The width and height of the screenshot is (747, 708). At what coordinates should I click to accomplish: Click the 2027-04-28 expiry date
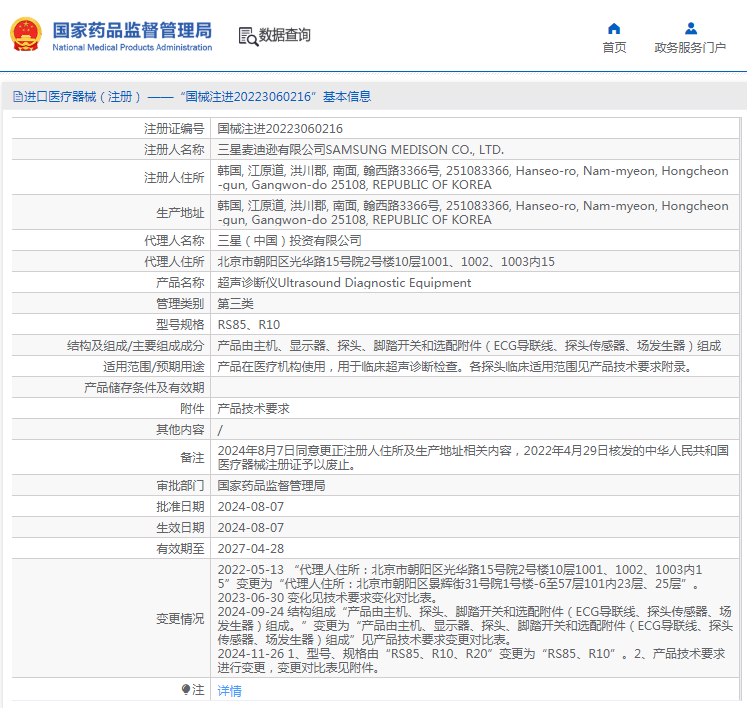pyautogui.click(x=251, y=548)
